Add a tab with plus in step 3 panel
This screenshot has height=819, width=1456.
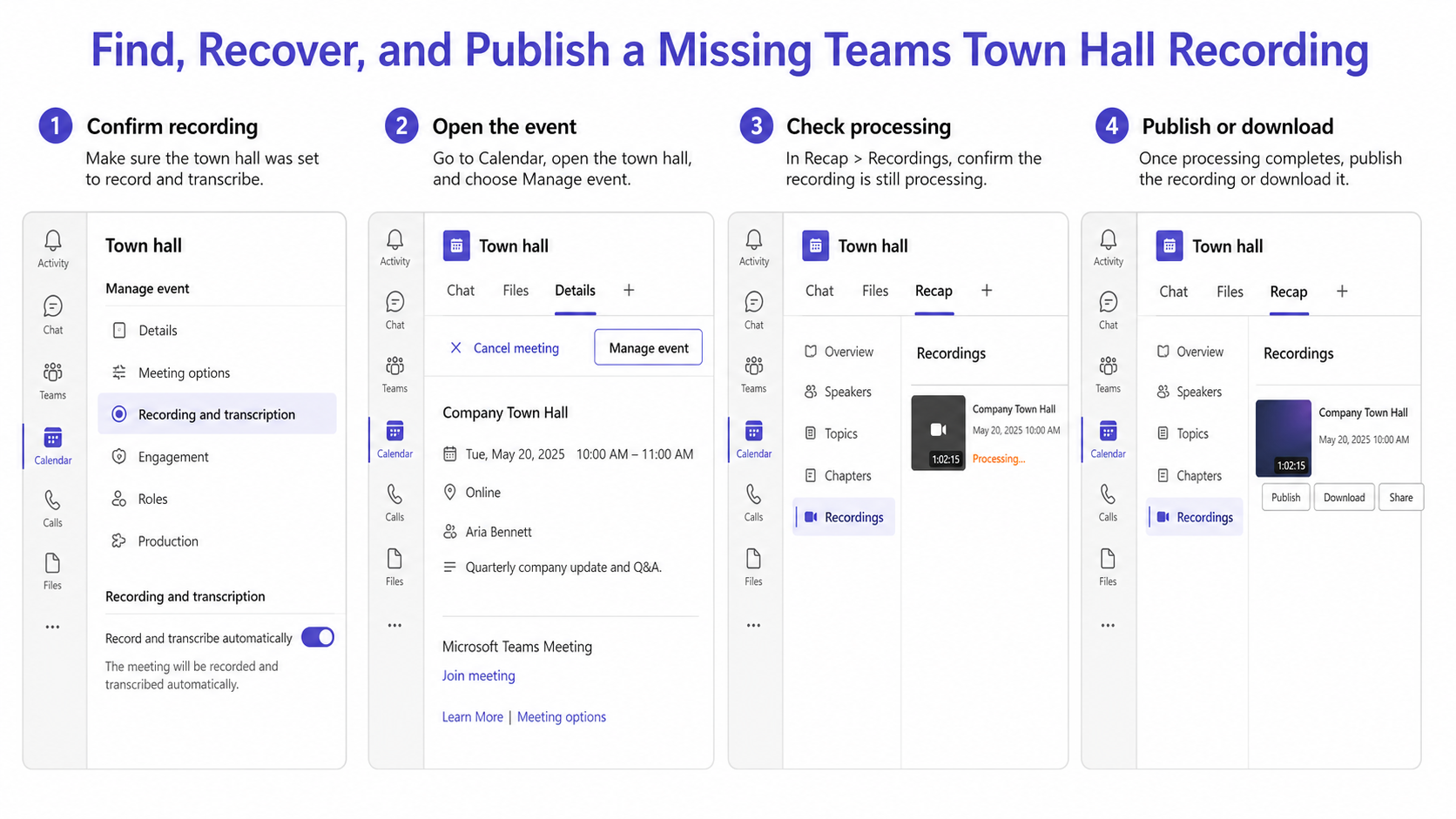pos(987,290)
